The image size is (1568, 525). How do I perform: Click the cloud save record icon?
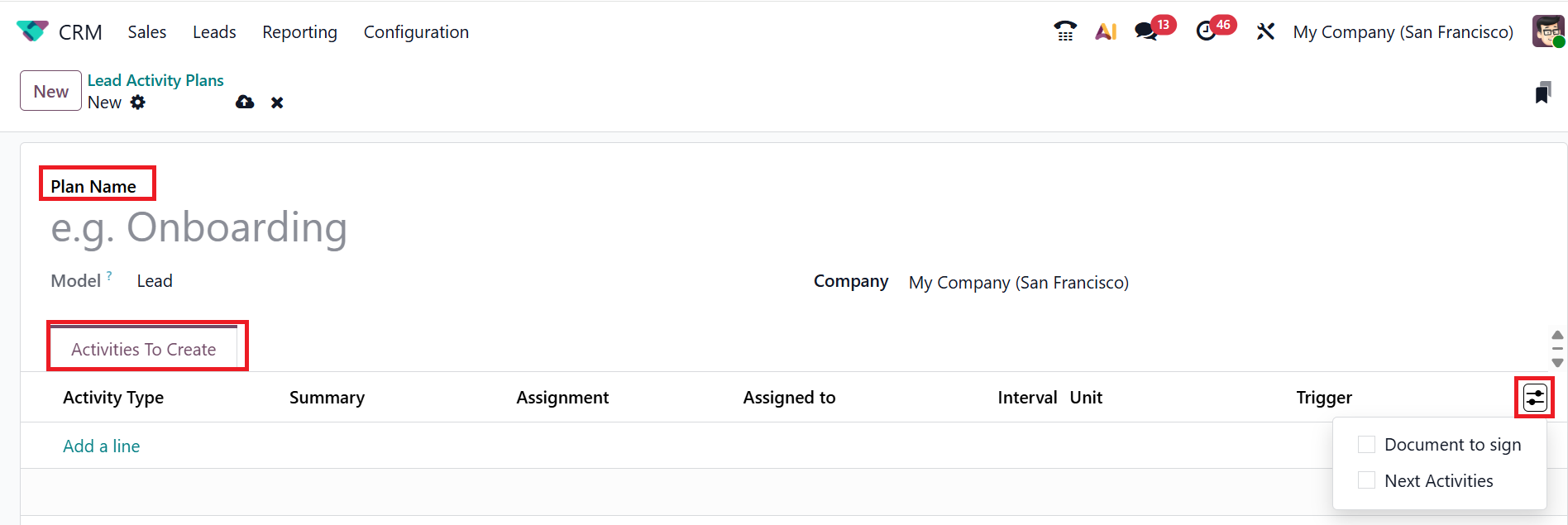point(245,103)
